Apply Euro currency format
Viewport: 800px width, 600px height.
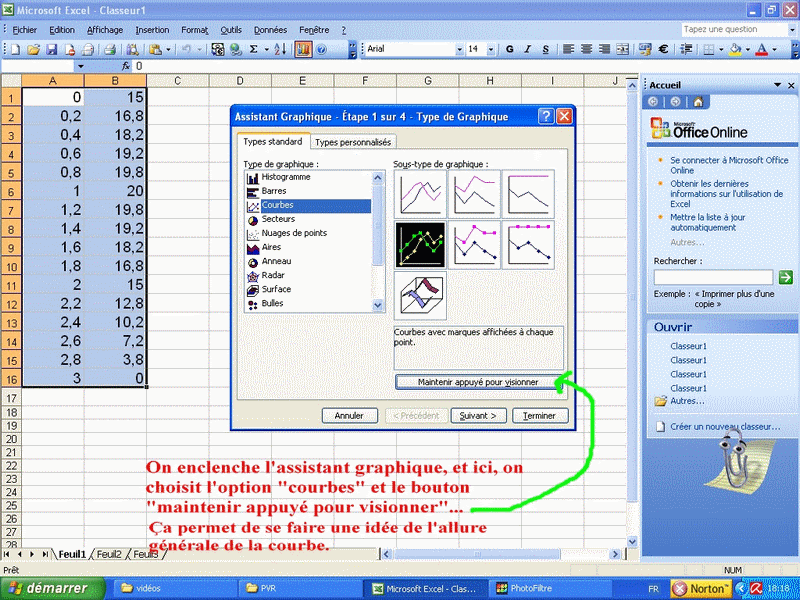pyautogui.click(x=663, y=49)
